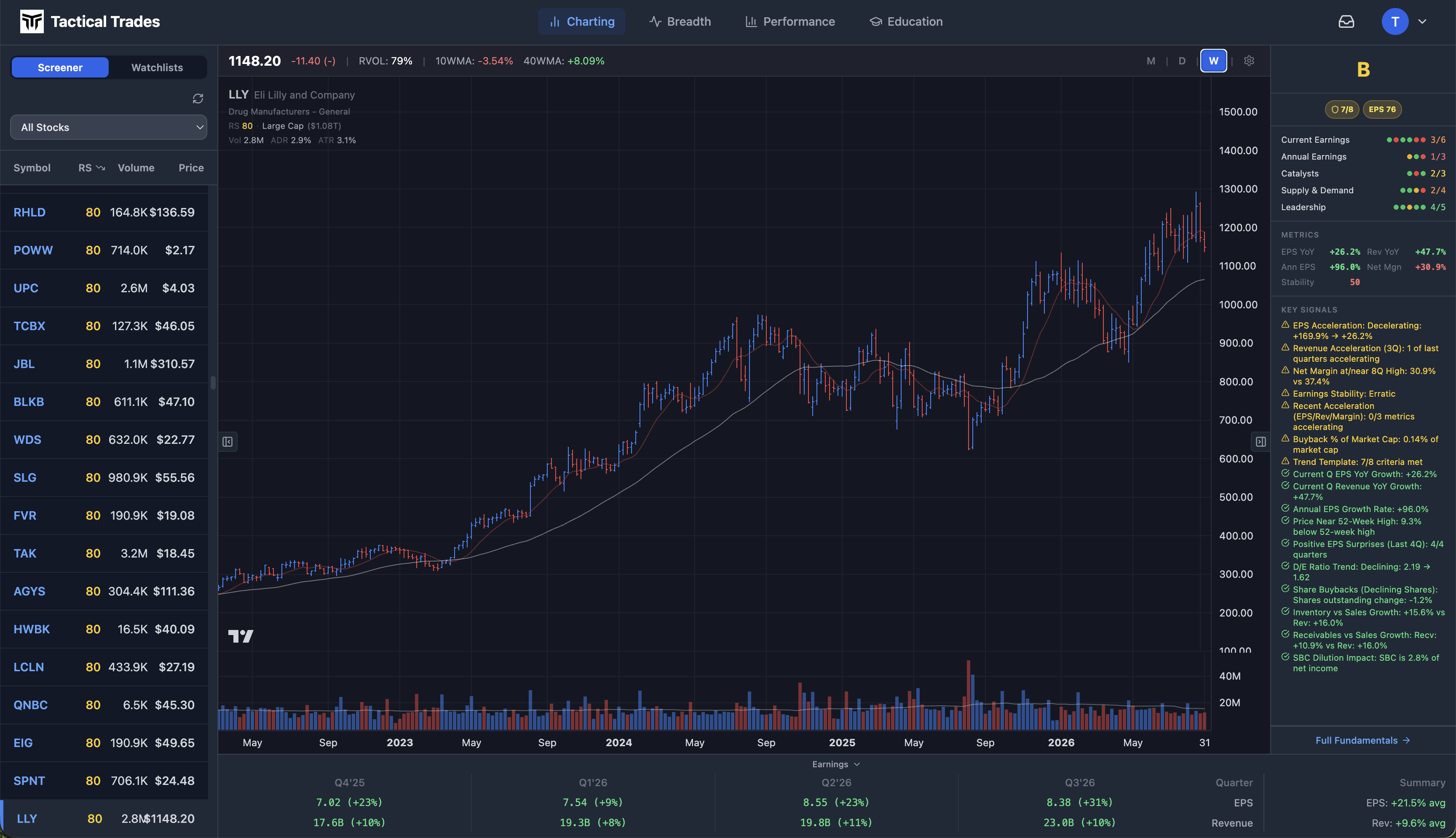The width and height of the screenshot is (1456, 838).
Task: Sort by Price column header
Action: 191,168
